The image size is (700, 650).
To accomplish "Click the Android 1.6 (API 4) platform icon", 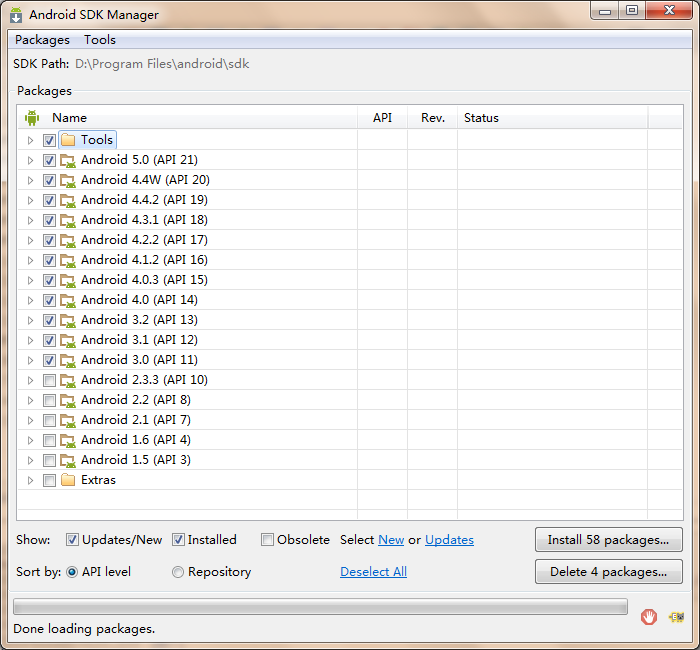I will tap(68, 441).
